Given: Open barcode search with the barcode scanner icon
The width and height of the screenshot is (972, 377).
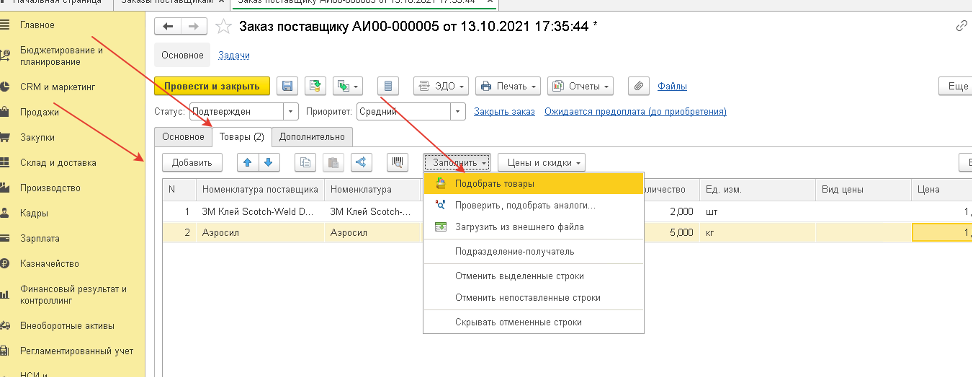Looking at the screenshot, I should click(x=397, y=162).
